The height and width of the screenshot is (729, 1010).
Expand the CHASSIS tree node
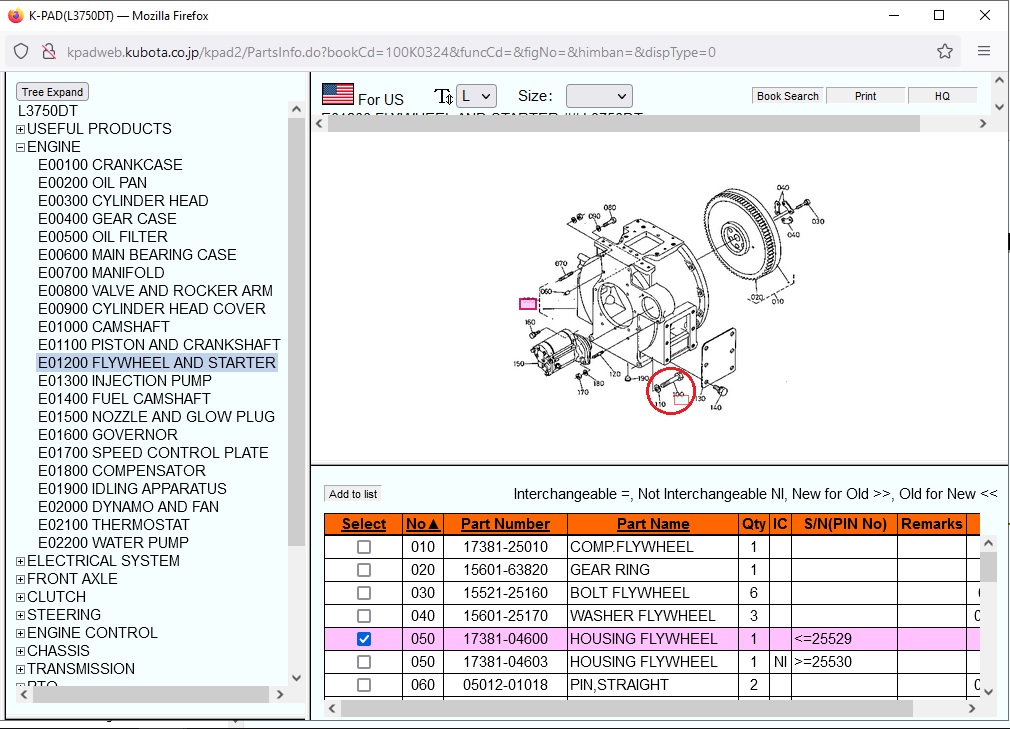tap(21, 652)
